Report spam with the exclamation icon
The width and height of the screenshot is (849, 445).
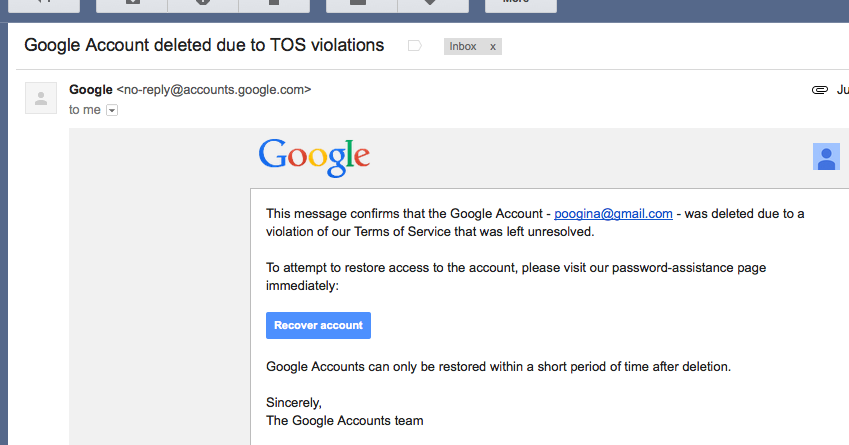tap(203, 3)
